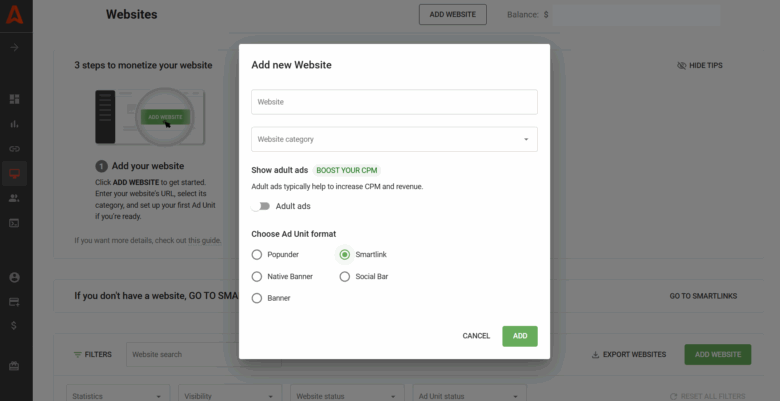Open the Referrals people icon in sidebar
Viewport: 780px width, 401px height.
15,198
